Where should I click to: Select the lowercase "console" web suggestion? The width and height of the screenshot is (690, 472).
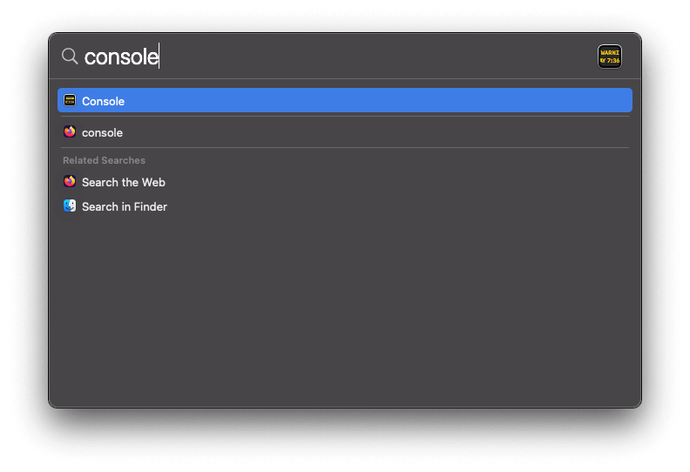pos(102,133)
